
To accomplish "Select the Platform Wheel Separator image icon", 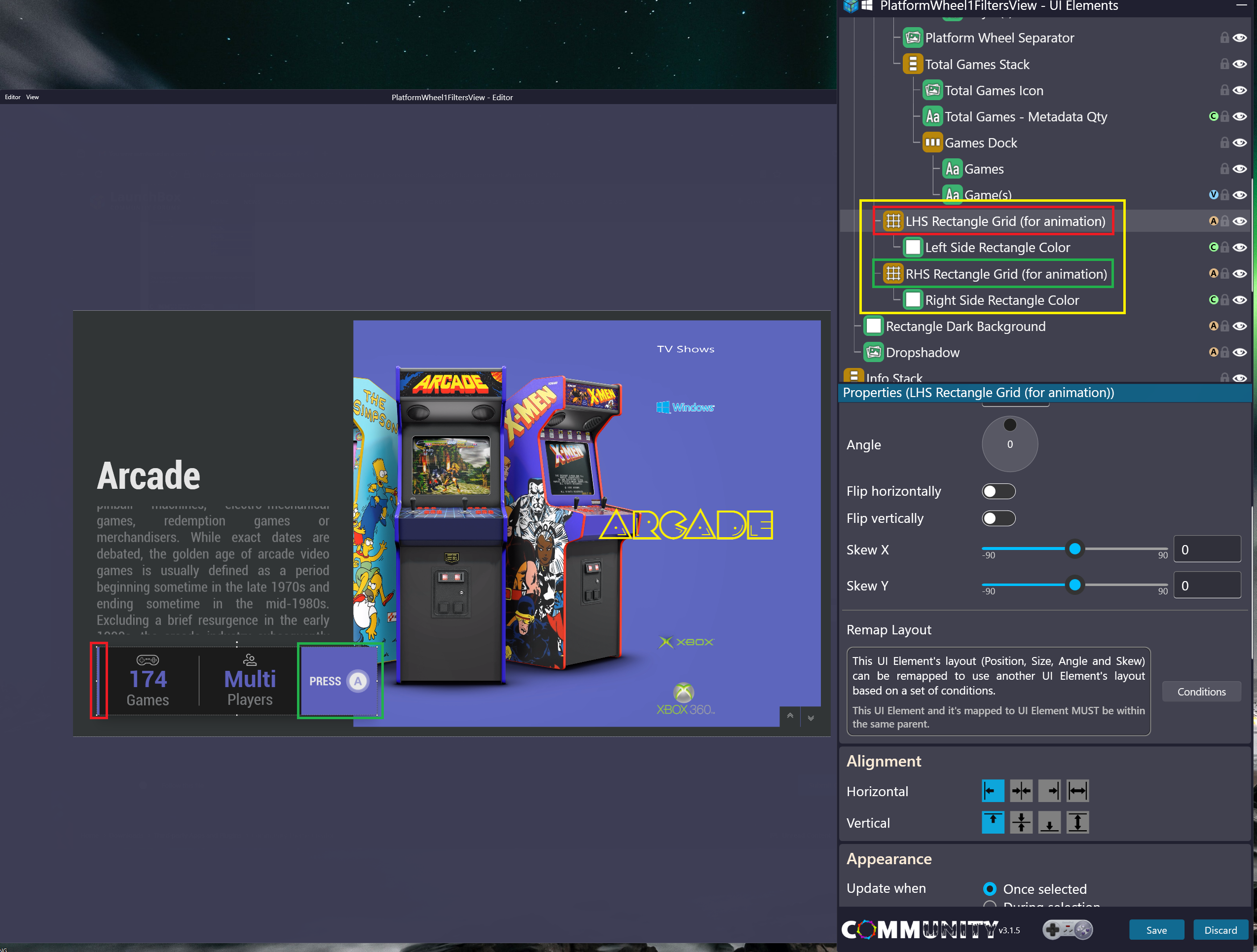I will click(913, 38).
